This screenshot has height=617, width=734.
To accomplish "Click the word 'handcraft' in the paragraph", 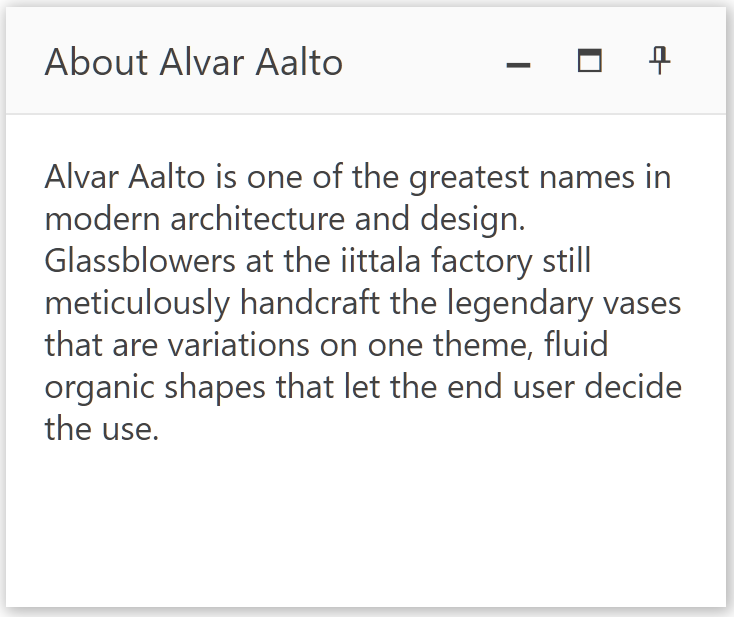I will point(310,303).
